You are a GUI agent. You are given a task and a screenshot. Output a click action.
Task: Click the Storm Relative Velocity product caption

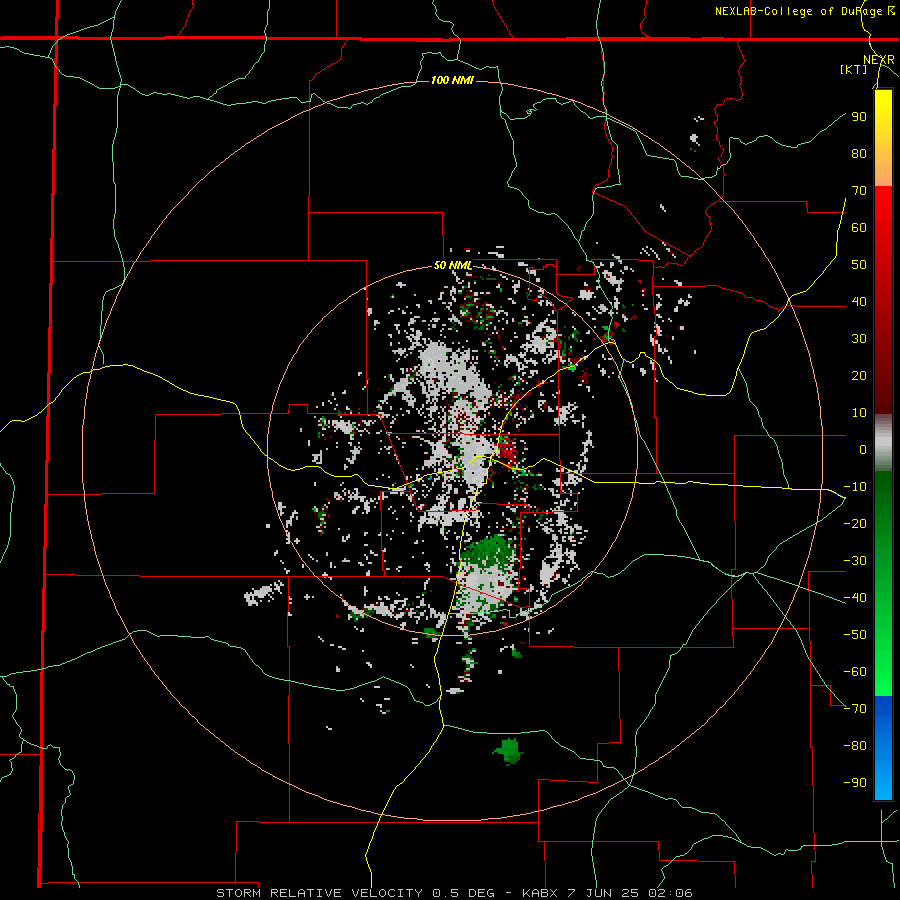point(454,893)
